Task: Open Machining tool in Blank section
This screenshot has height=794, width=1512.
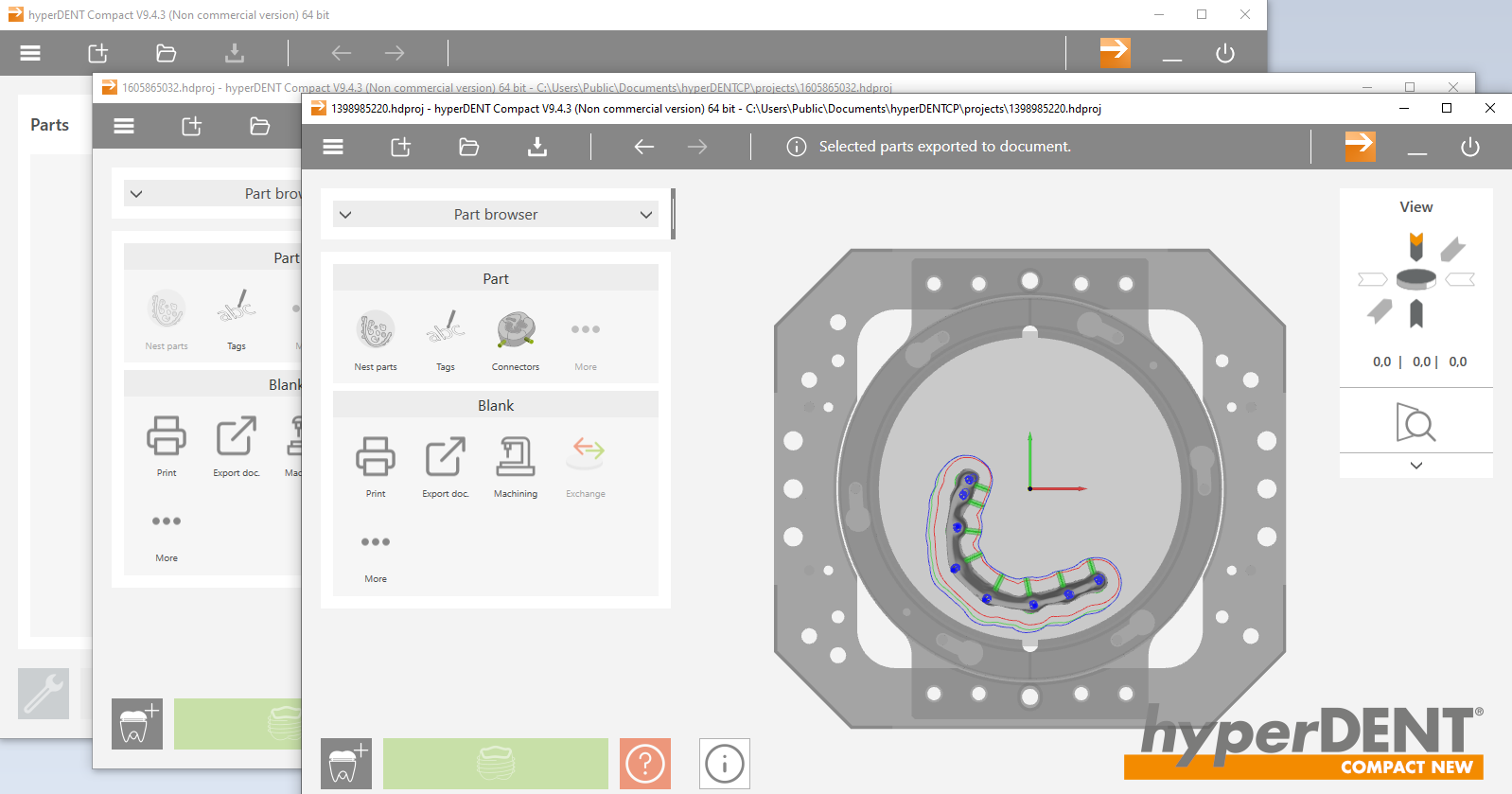Action: (x=516, y=467)
